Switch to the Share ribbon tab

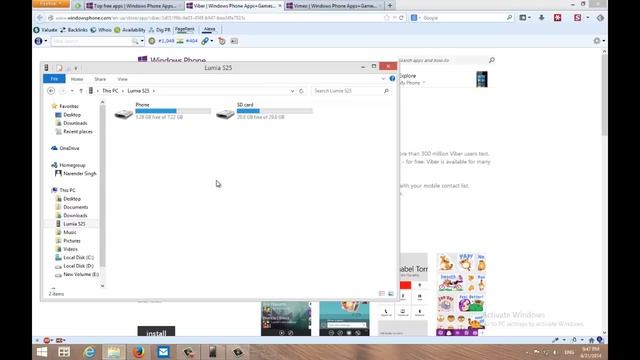[100, 79]
